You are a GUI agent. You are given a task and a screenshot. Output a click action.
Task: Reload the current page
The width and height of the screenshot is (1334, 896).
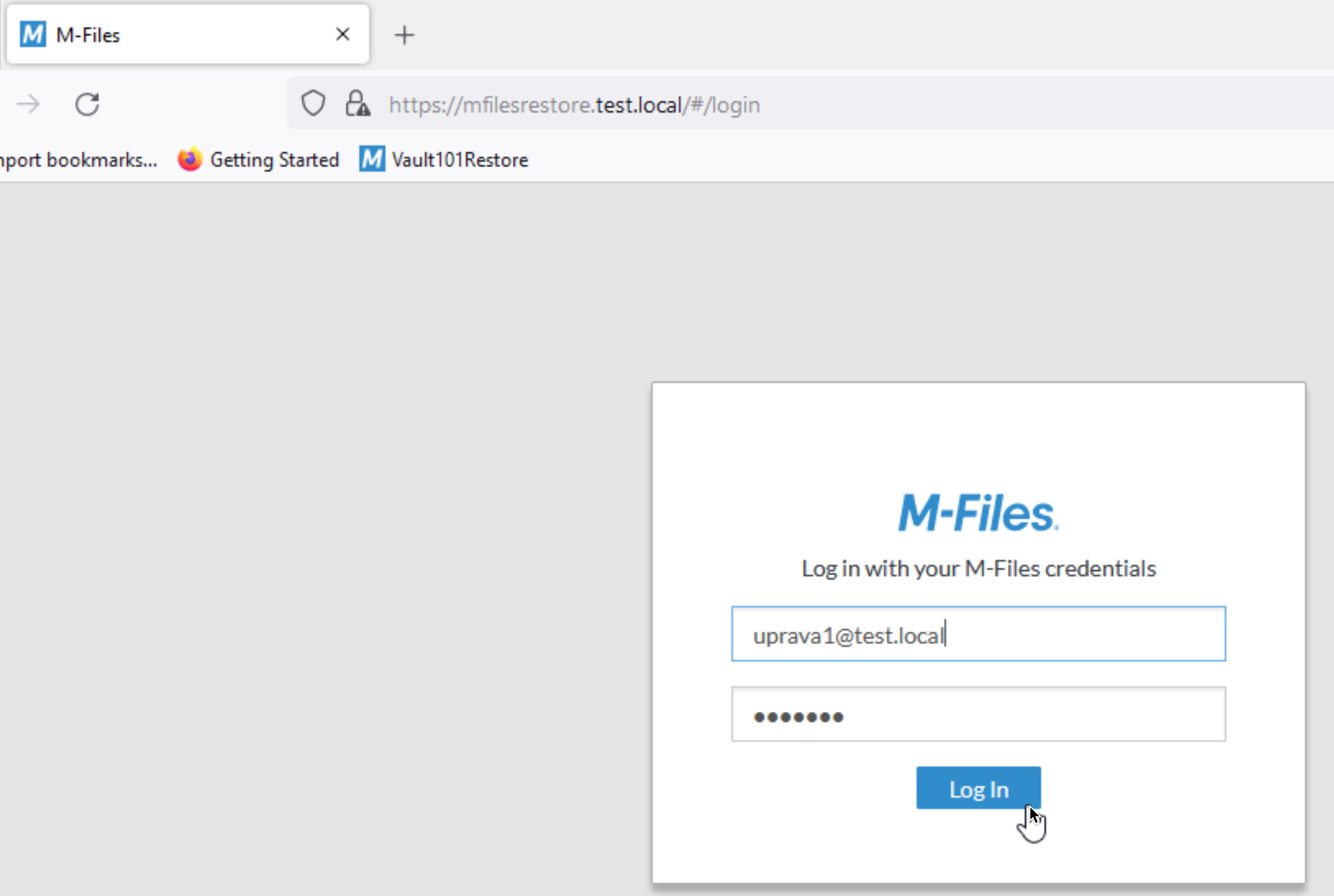(88, 104)
